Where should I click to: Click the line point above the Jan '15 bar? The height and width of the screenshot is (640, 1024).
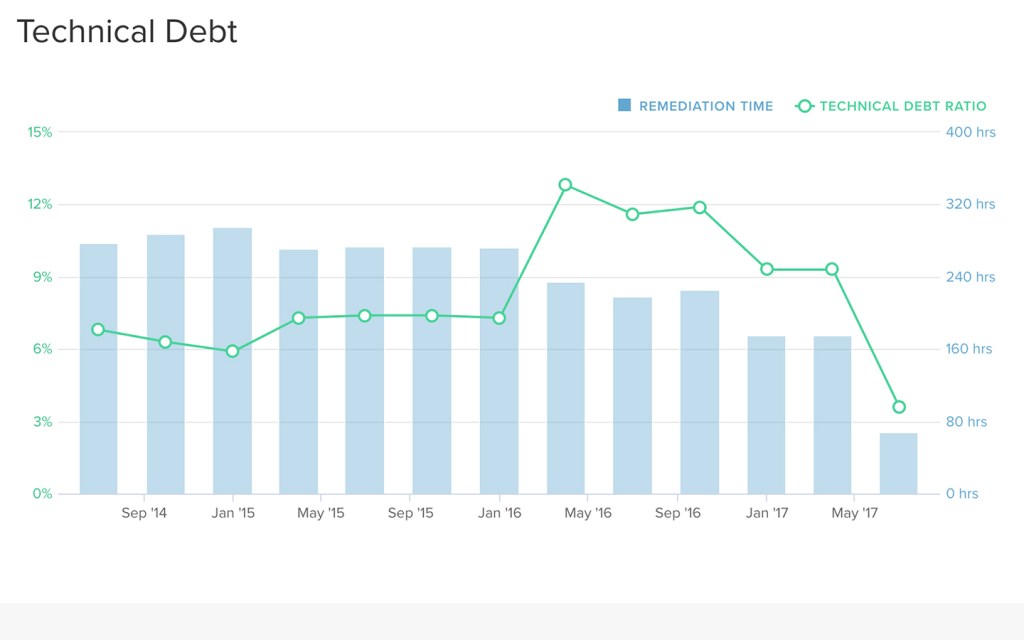(232, 351)
